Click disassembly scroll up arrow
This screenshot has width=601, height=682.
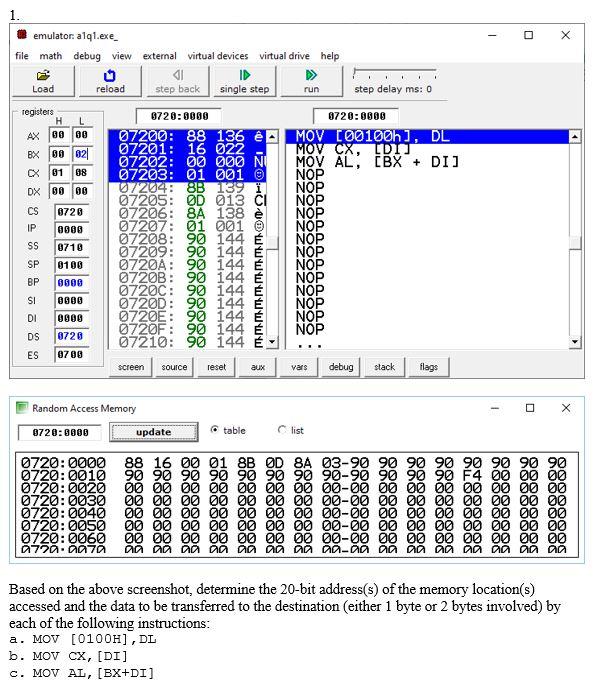pos(575,137)
